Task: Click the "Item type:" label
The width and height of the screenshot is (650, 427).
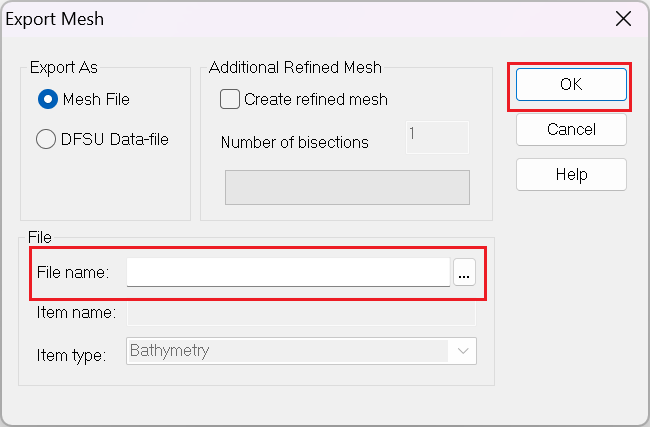Action: tap(71, 355)
